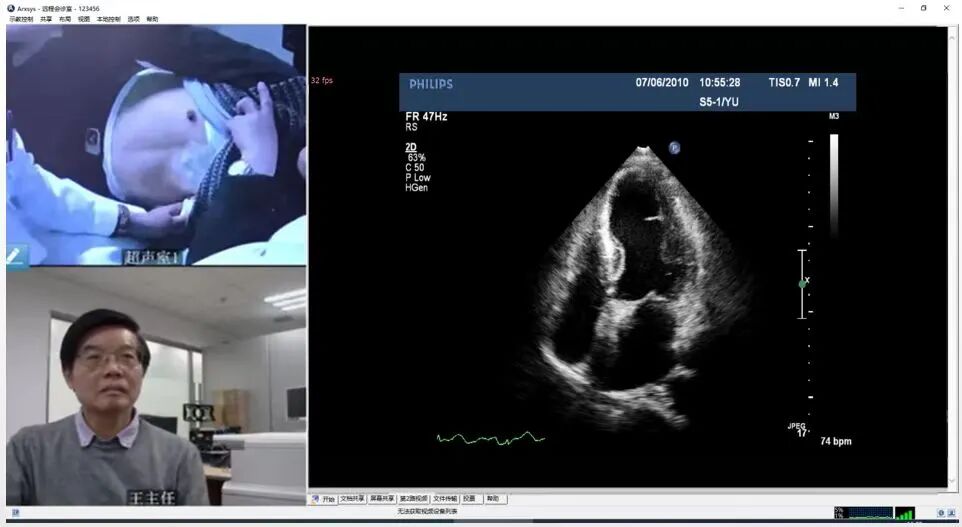Click the green signal strength bars indicator
The height and width of the screenshot is (527, 962).
pyautogui.click(x=905, y=513)
